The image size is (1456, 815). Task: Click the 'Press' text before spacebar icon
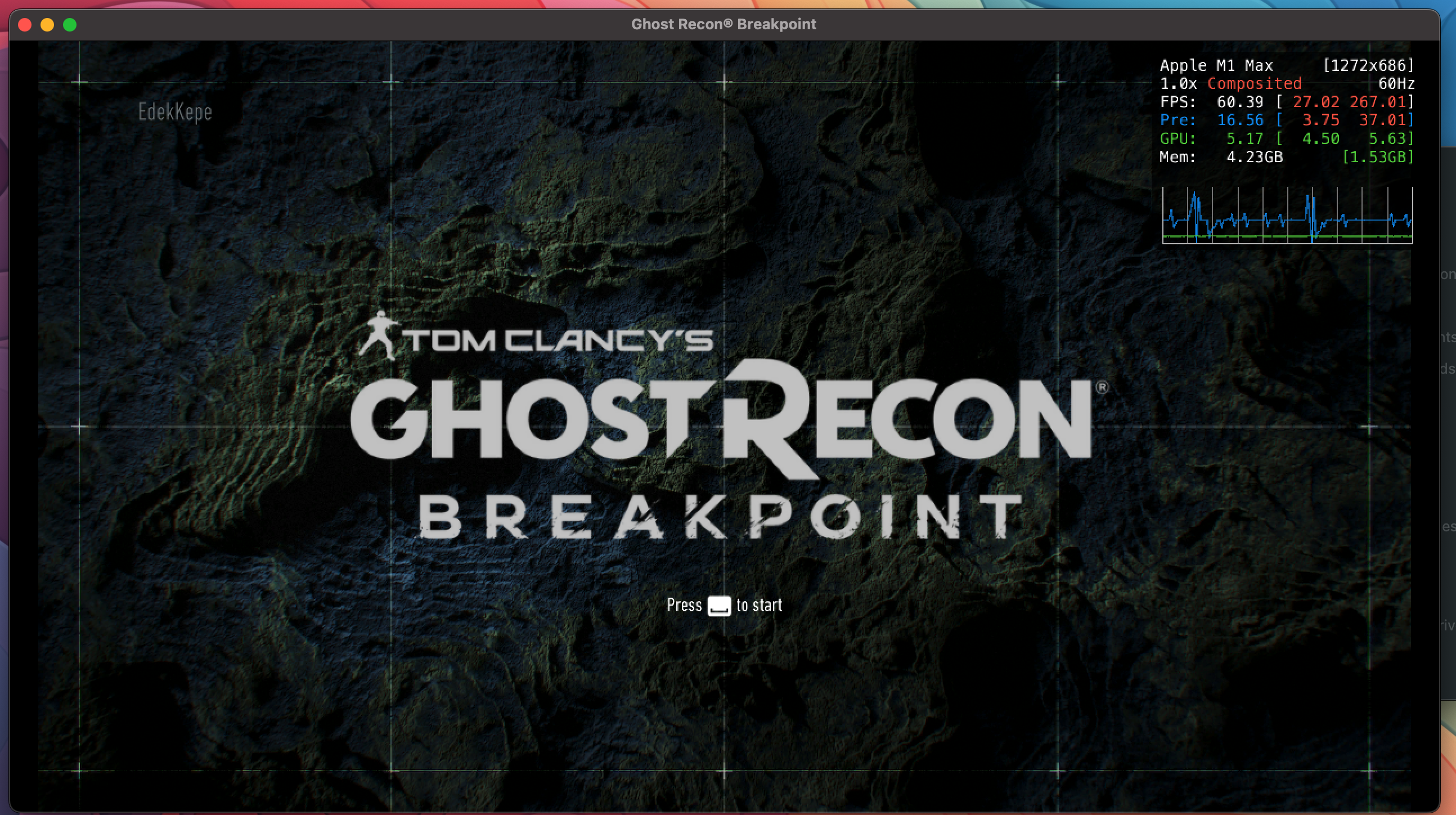684,605
